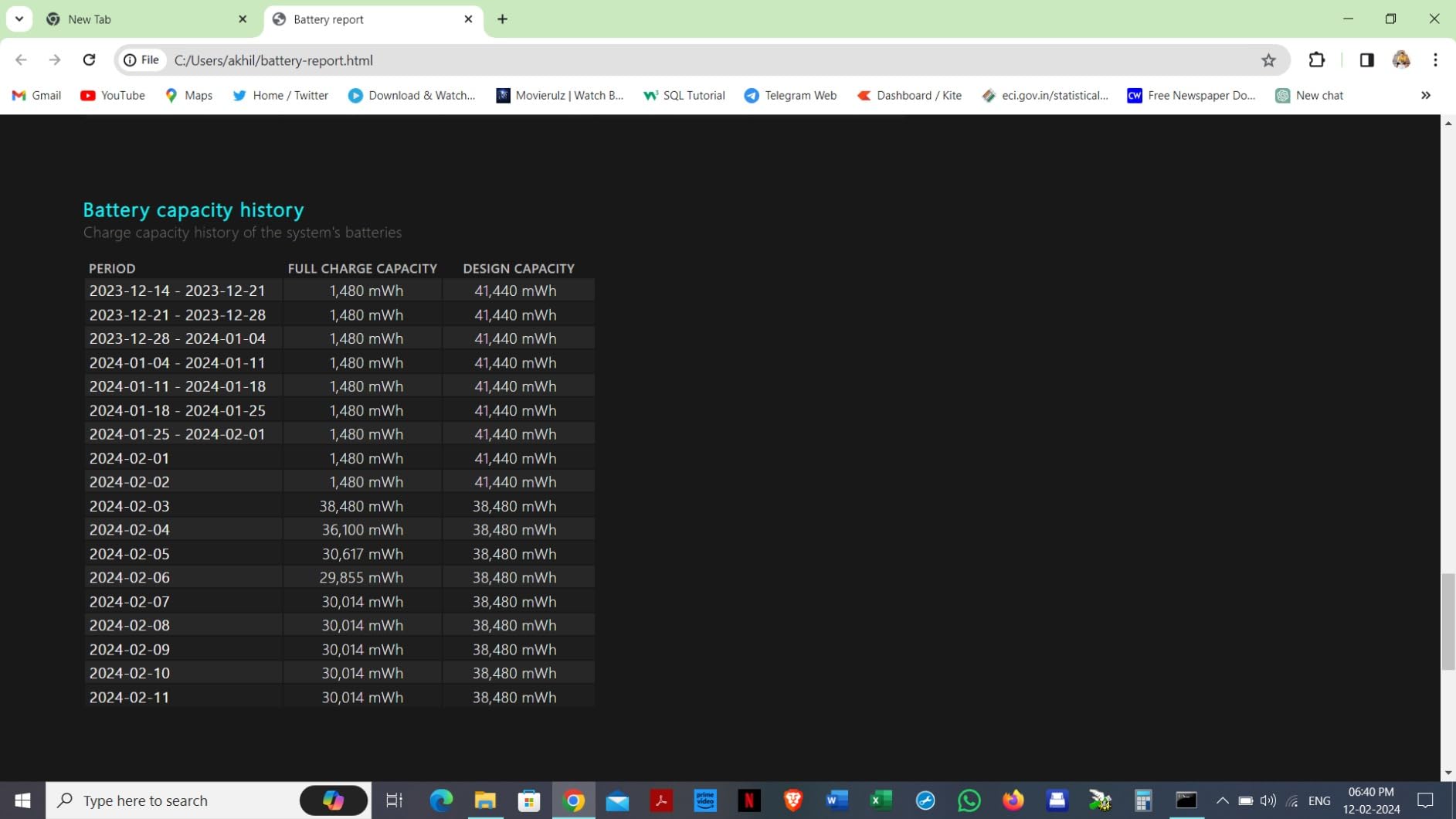Launch Microsoft Edge from taskbar
Image resolution: width=1456 pixels, height=819 pixels.
[x=441, y=800]
